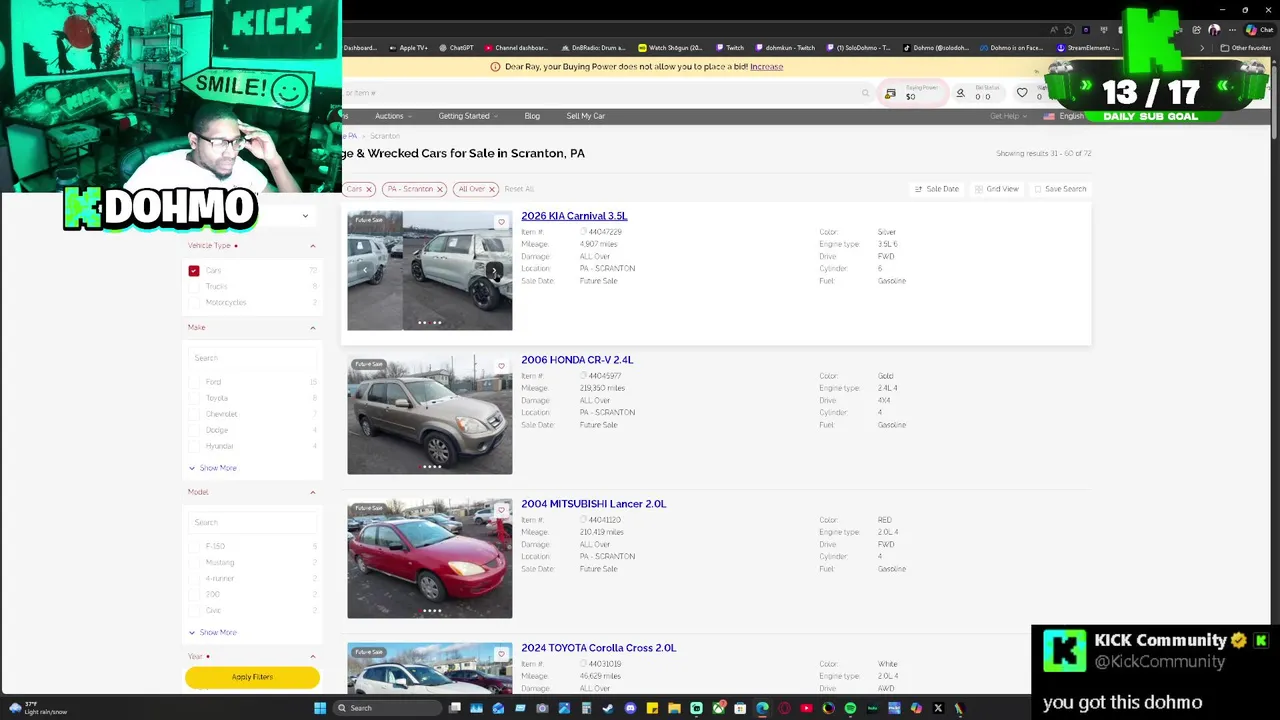The width and height of the screenshot is (1280, 720).
Task: Open the Auctions dropdown menu
Action: [x=392, y=116]
